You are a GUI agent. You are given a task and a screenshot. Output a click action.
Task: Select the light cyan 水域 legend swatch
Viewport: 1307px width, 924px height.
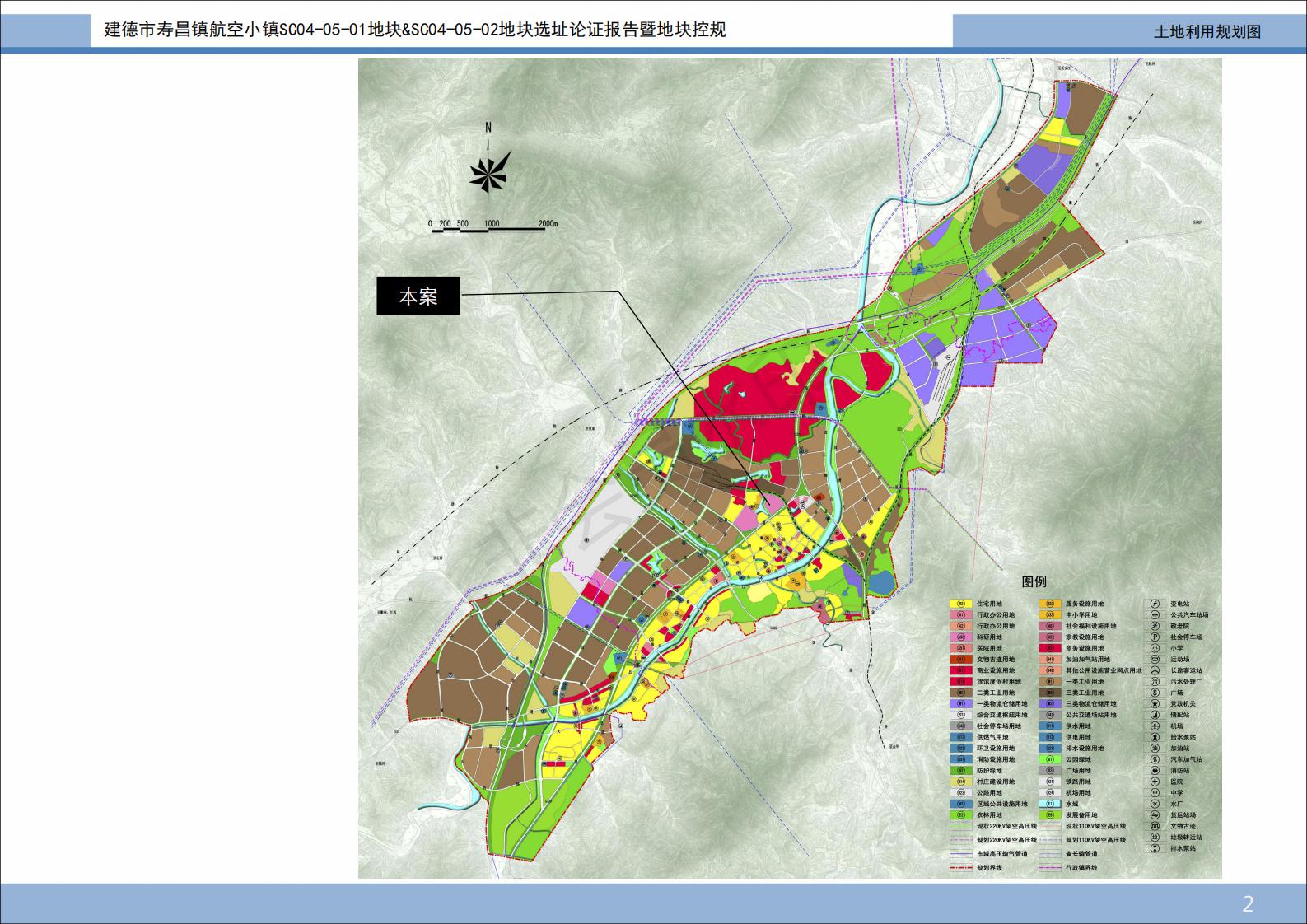(x=1050, y=804)
